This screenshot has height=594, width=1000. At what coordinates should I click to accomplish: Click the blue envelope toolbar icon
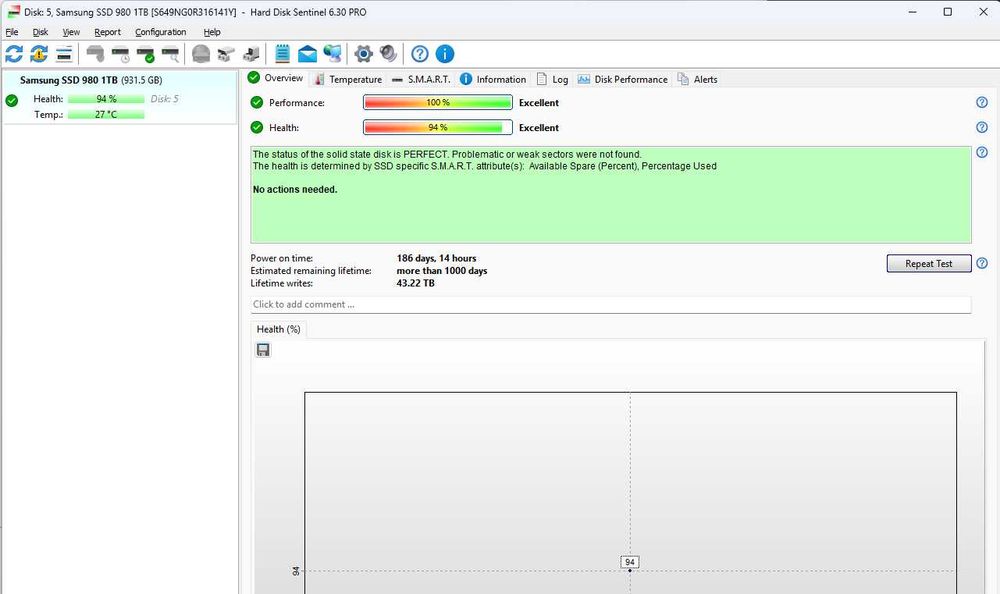coord(307,54)
